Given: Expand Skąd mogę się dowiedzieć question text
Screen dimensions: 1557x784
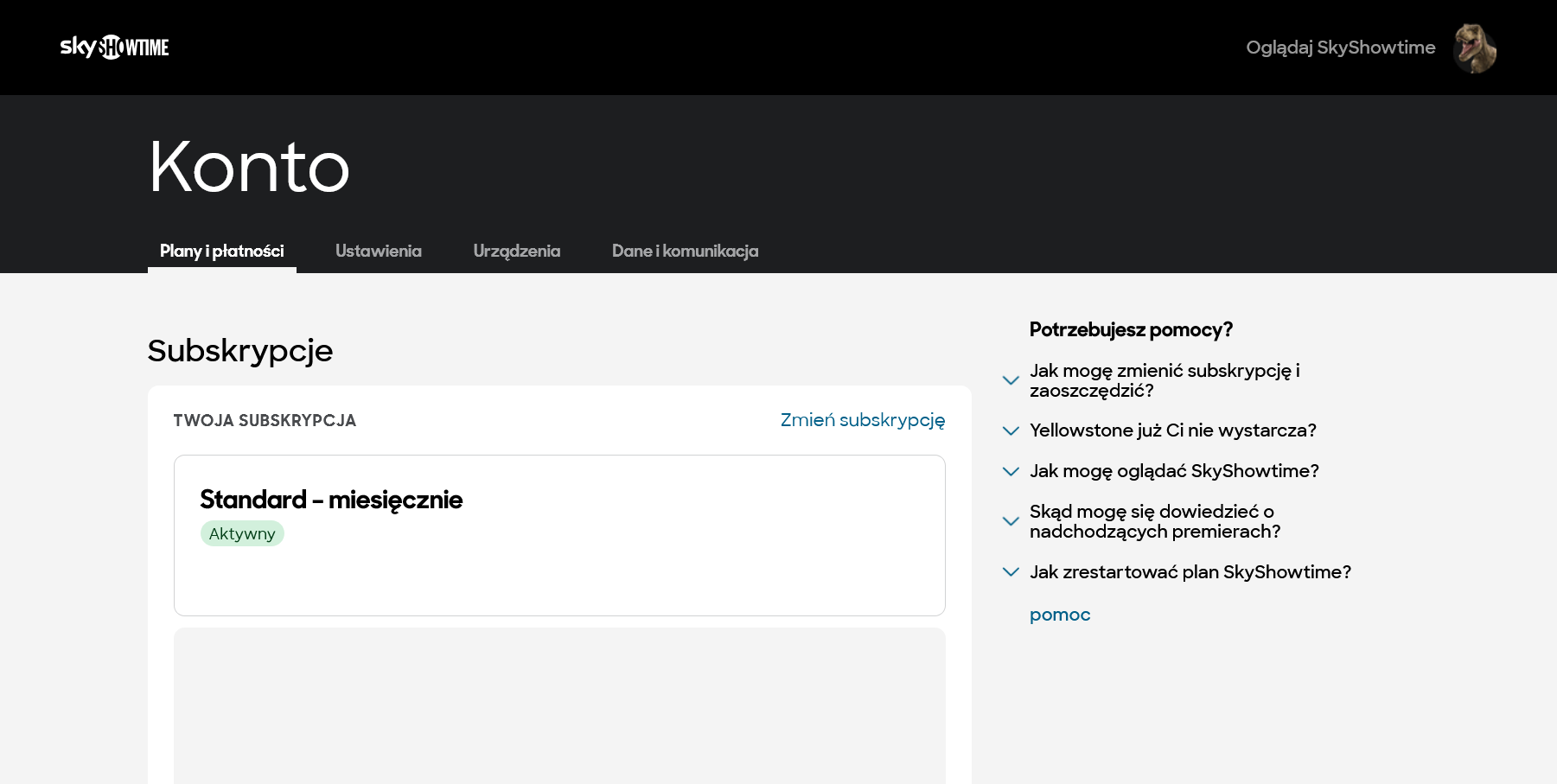Looking at the screenshot, I should 1154,521.
